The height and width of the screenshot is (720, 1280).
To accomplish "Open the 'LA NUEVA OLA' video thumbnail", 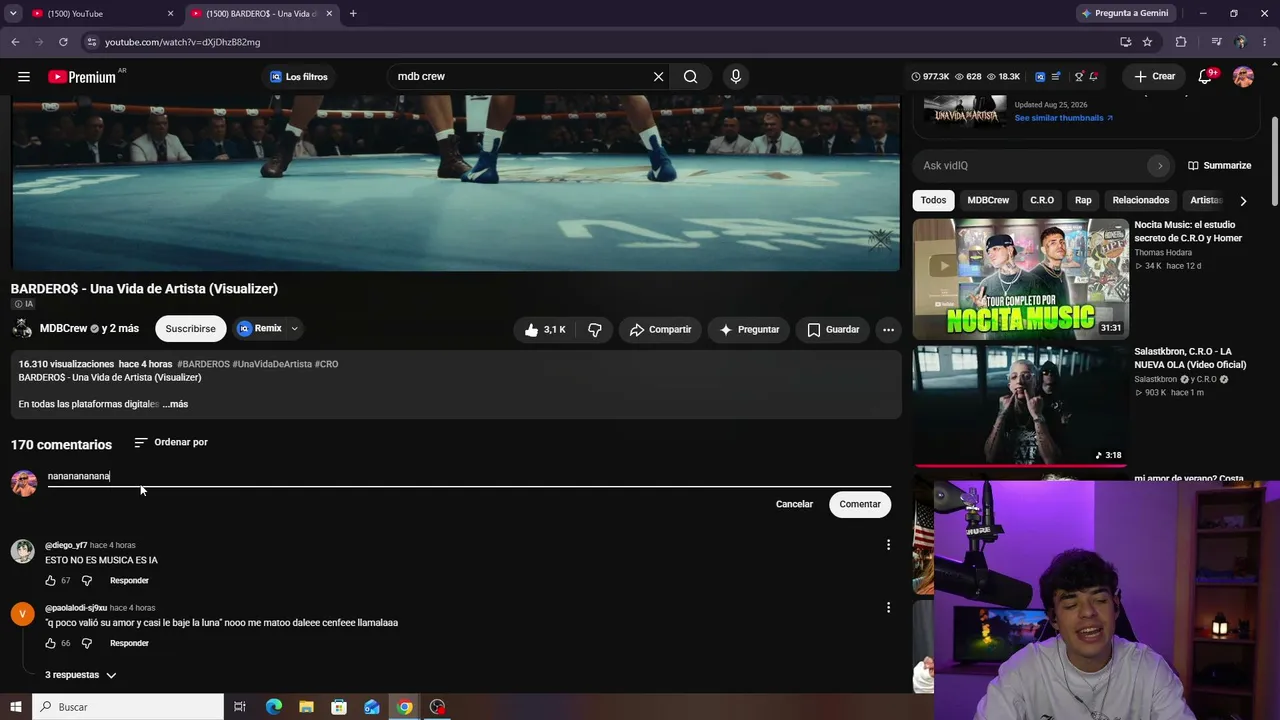I will pyautogui.click(x=1021, y=405).
